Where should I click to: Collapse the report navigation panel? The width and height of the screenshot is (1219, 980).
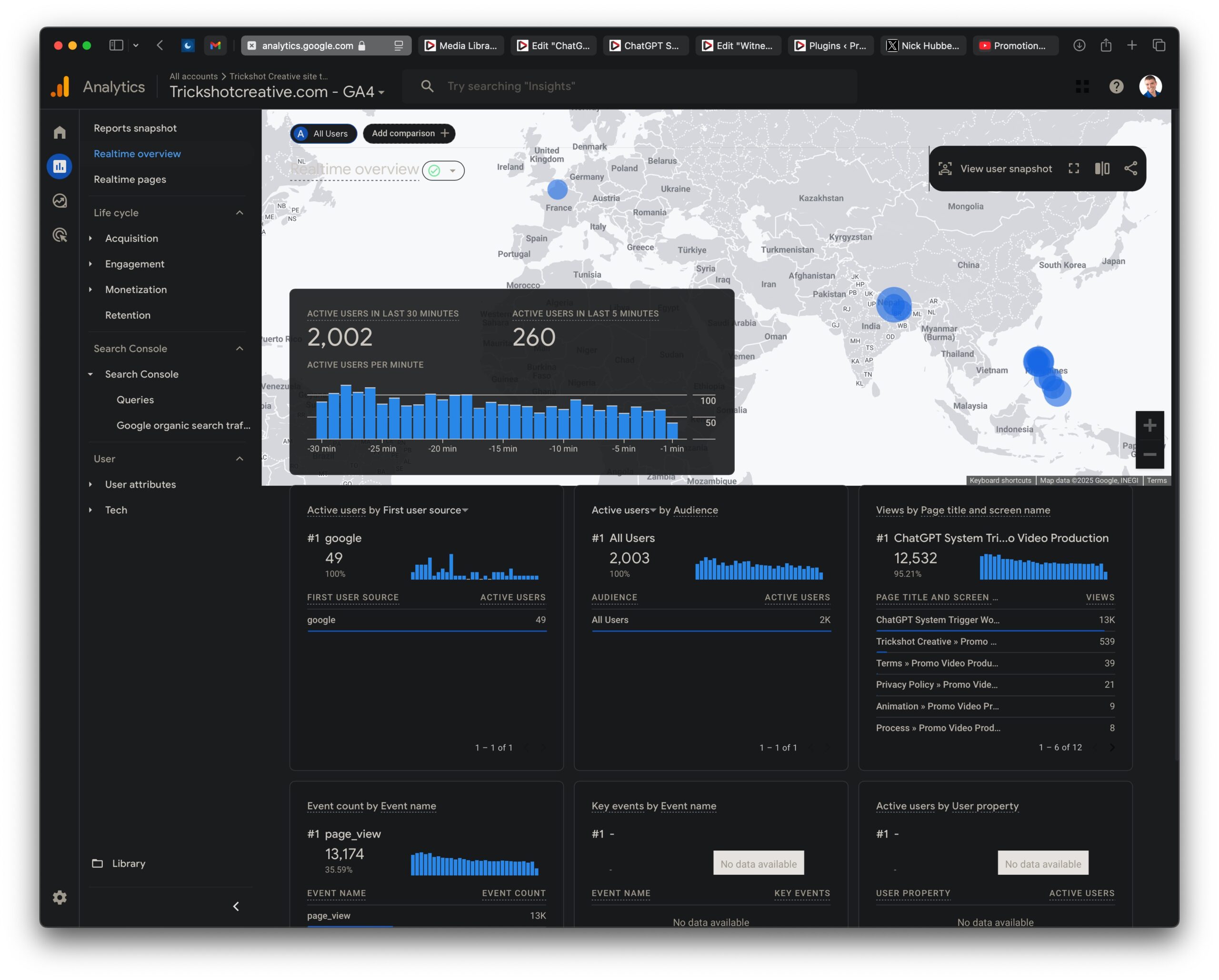[x=236, y=907]
